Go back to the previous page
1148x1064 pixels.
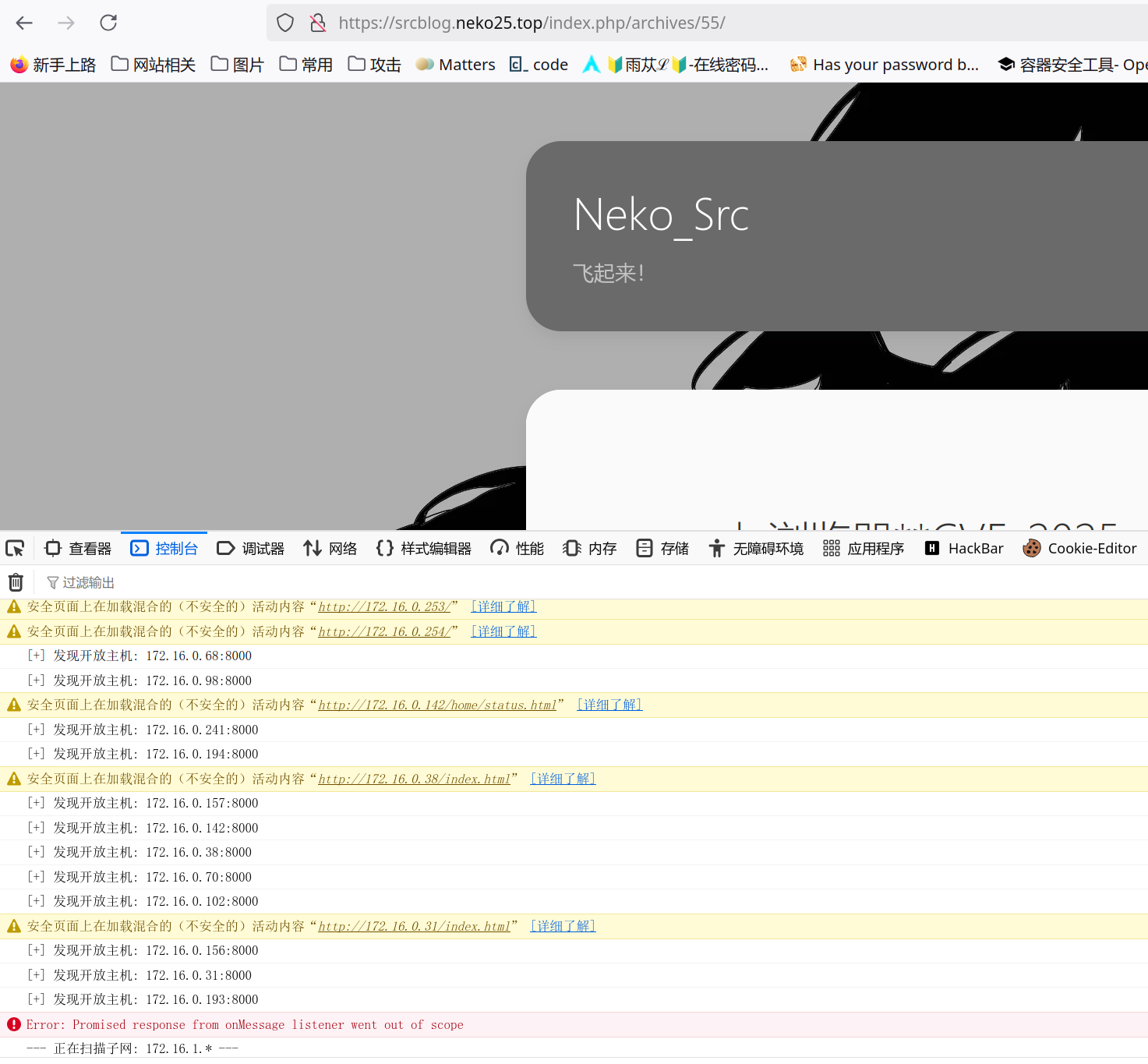click(x=24, y=23)
